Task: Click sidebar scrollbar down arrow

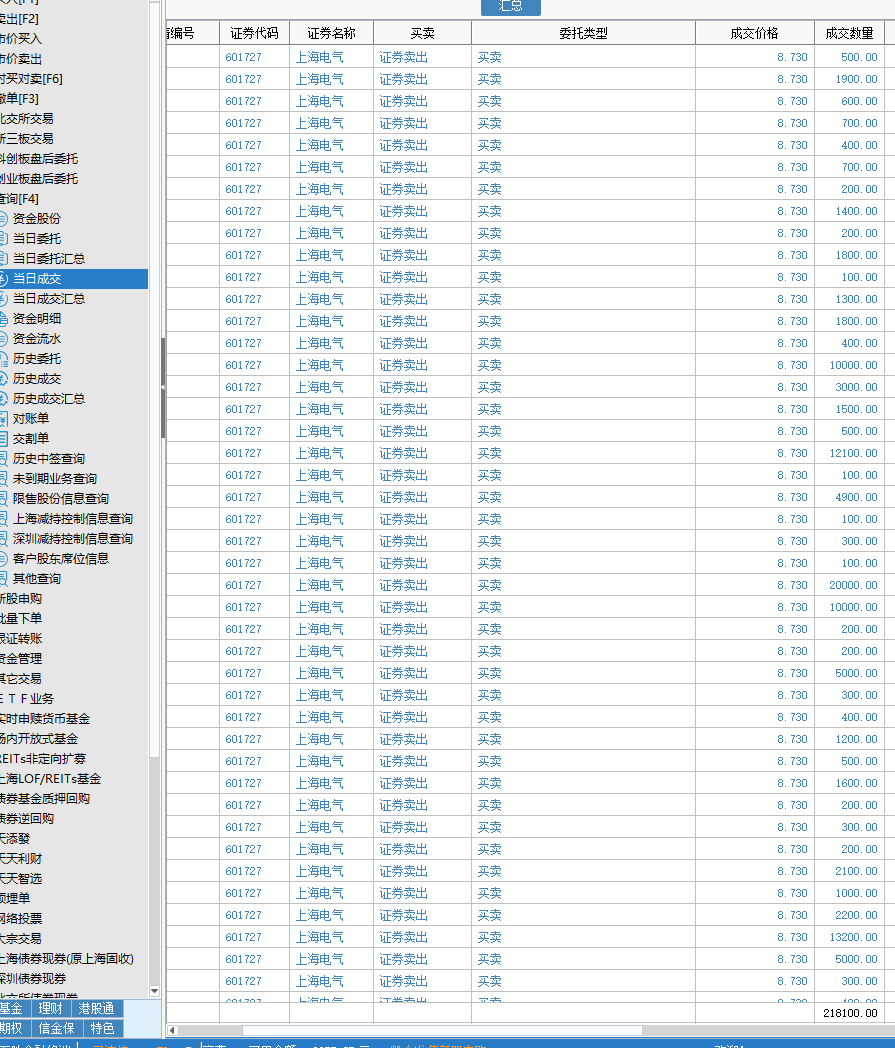Action: tap(154, 991)
